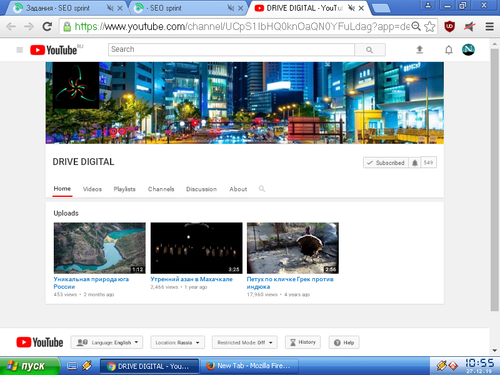Toggle the Subscribed button
The image size is (500, 375).
pyautogui.click(x=386, y=163)
